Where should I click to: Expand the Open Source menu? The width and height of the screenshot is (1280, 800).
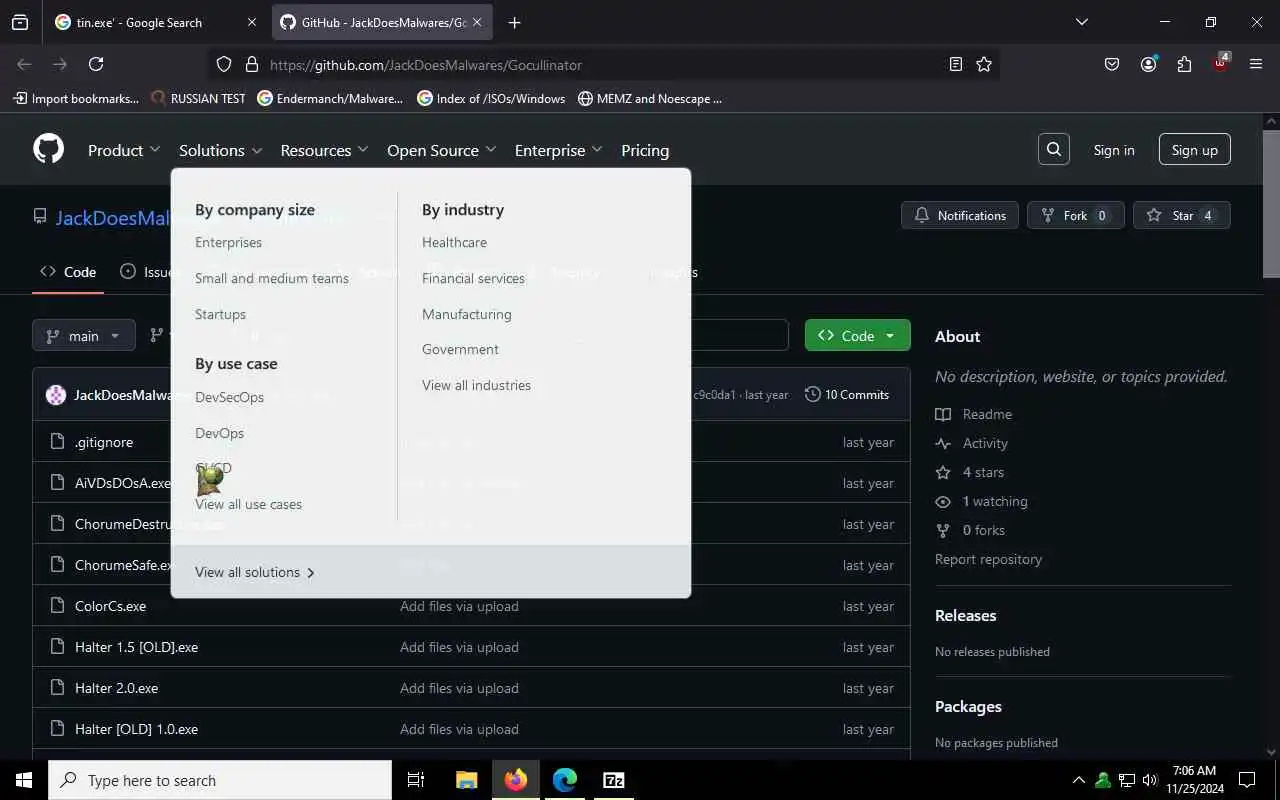coord(442,150)
